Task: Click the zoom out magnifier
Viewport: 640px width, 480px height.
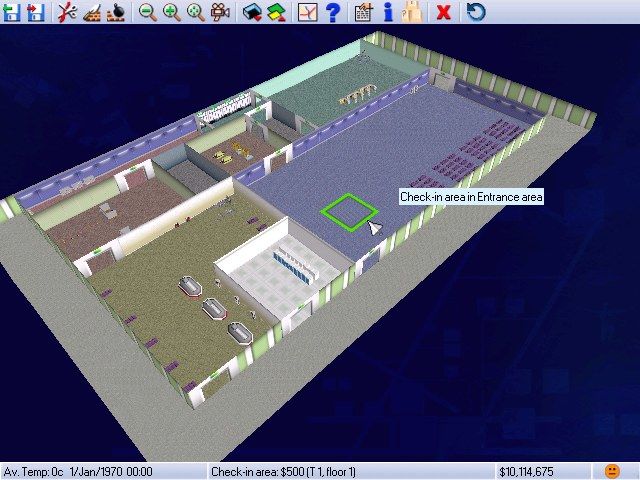Action: pos(148,12)
